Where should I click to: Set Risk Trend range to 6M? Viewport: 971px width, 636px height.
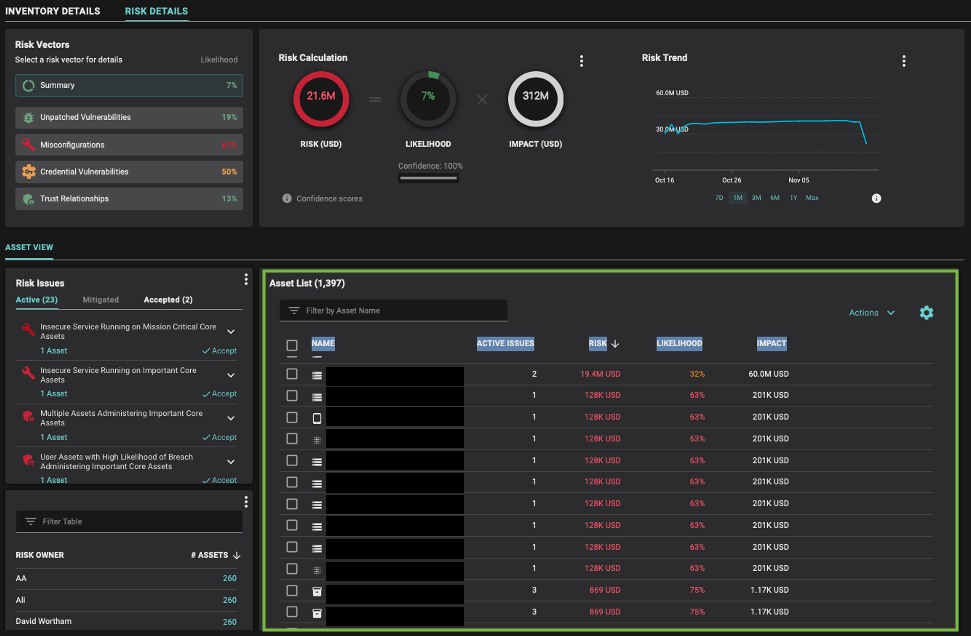coord(775,198)
